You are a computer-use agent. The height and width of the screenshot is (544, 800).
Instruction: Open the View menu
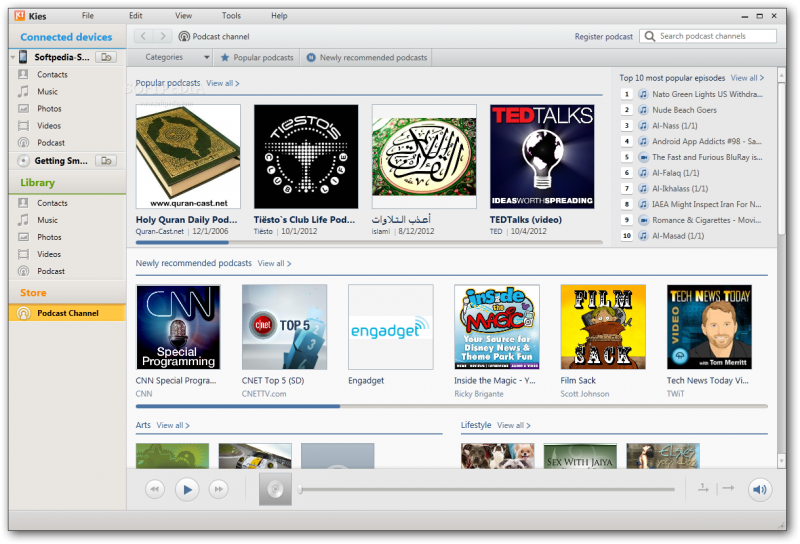point(183,16)
